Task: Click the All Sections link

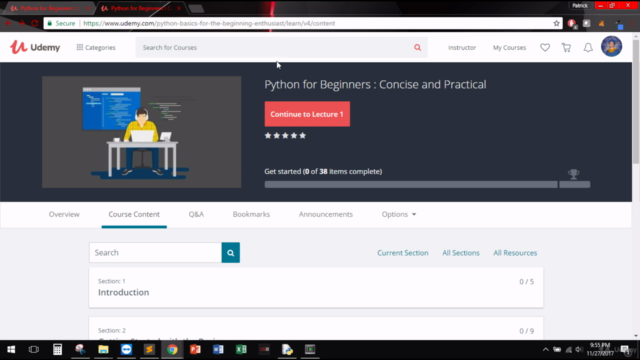Action: [461, 253]
